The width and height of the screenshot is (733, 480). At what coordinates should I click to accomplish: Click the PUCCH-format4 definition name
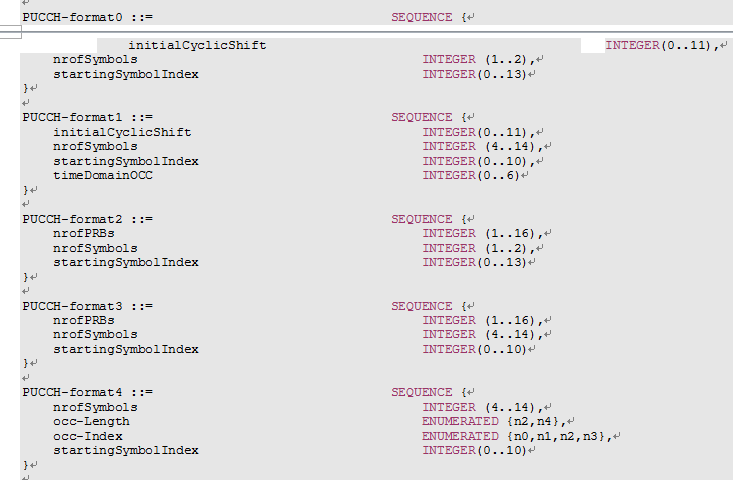pyautogui.click(x=76, y=392)
